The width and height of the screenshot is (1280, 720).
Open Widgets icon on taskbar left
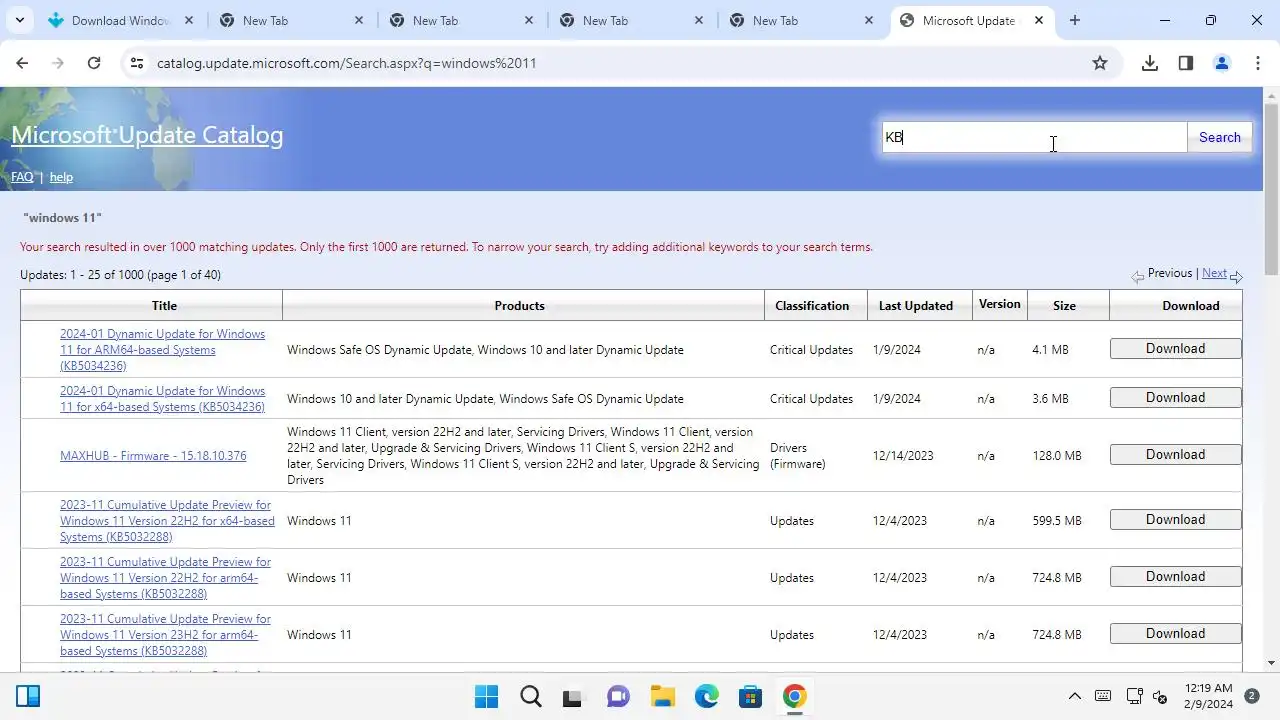coord(28,696)
